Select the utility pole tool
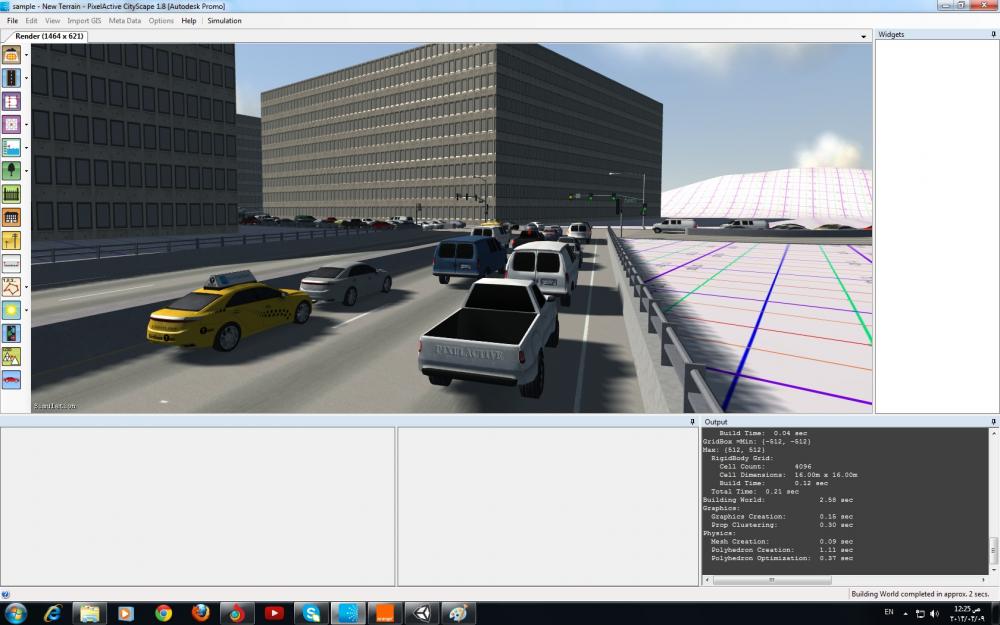 11,240
